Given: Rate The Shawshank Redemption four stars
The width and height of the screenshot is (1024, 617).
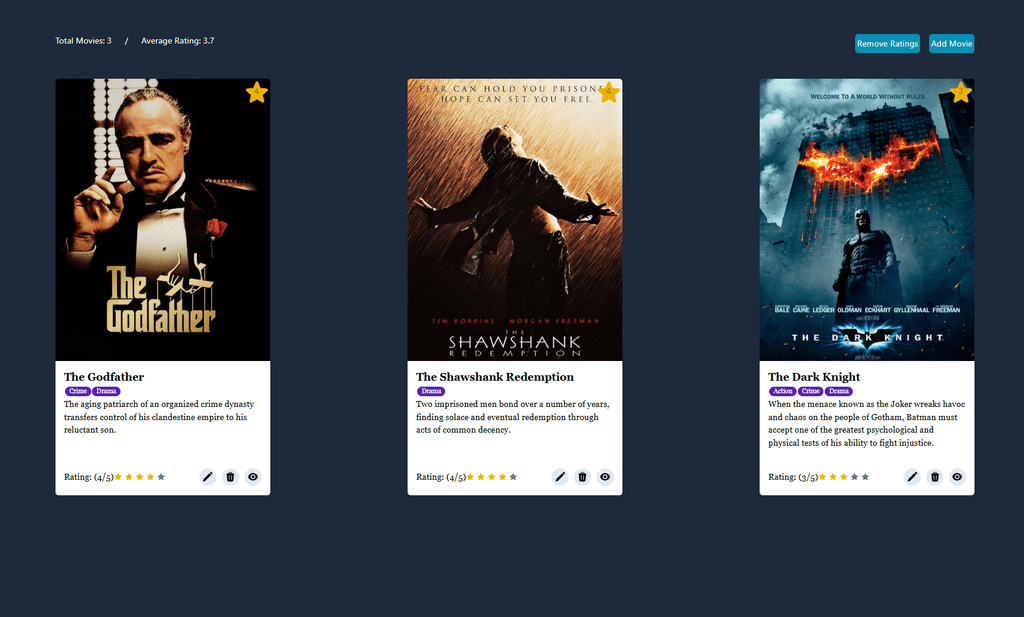Looking at the screenshot, I should (x=502, y=477).
